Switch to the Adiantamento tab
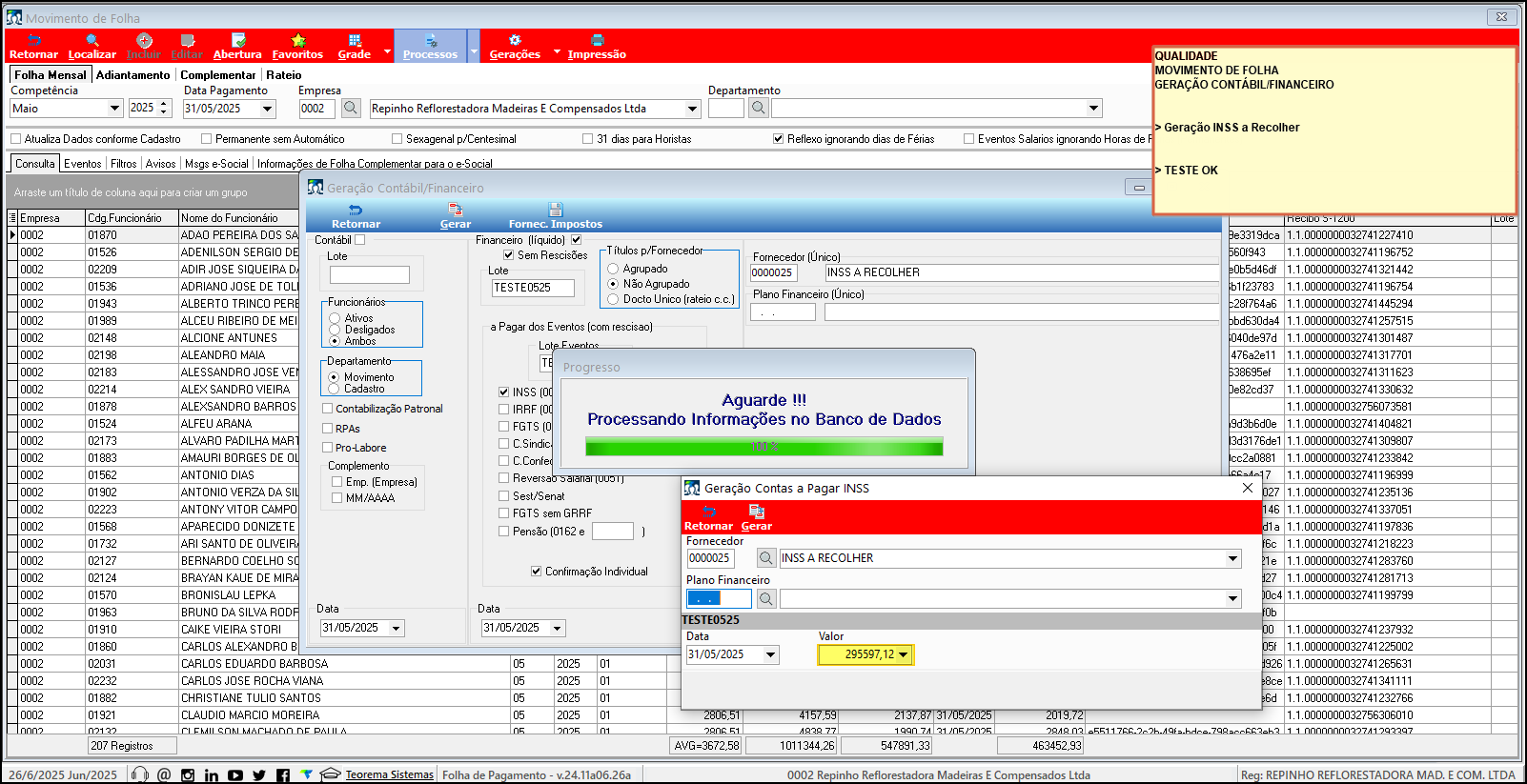 point(133,75)
